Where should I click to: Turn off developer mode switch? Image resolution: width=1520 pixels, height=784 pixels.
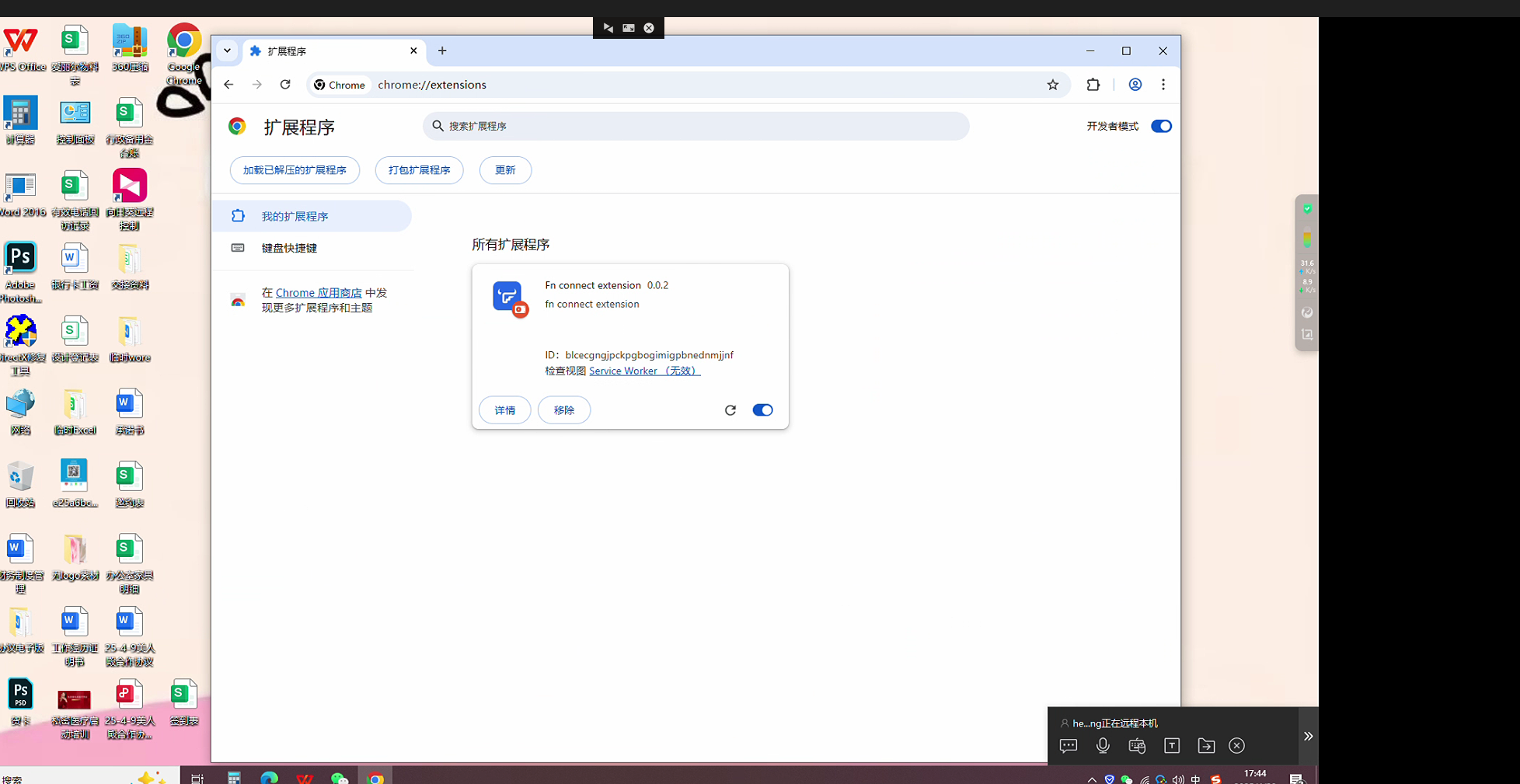[1161, 126]
